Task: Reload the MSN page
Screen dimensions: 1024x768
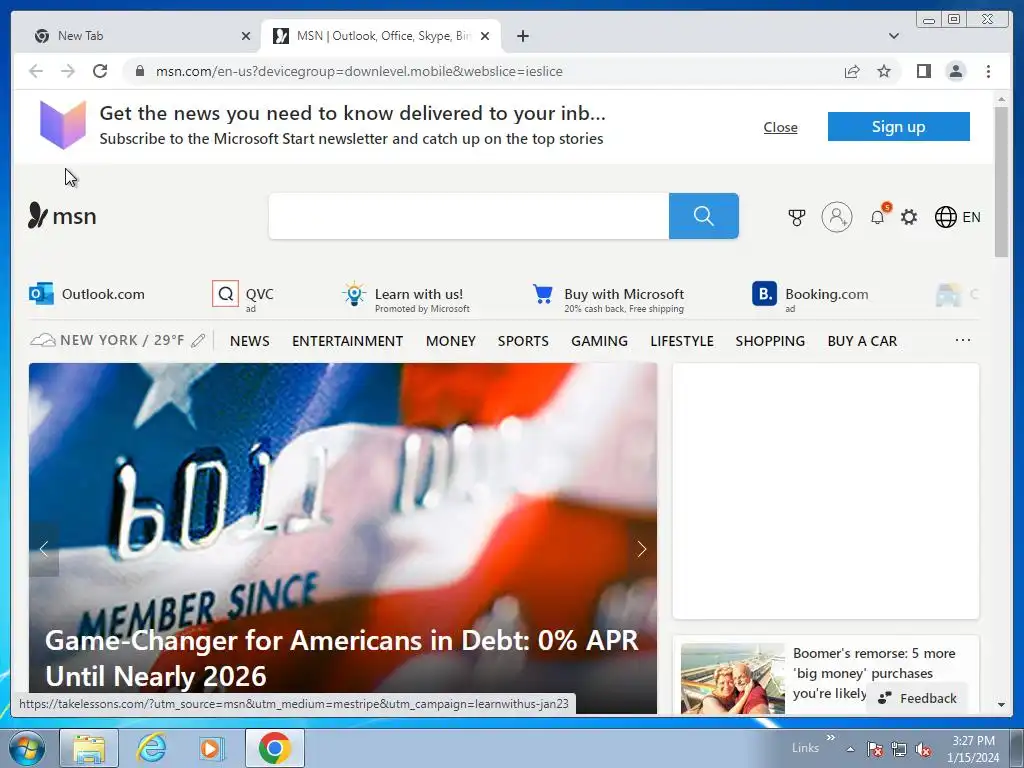Action: [100, 71]
